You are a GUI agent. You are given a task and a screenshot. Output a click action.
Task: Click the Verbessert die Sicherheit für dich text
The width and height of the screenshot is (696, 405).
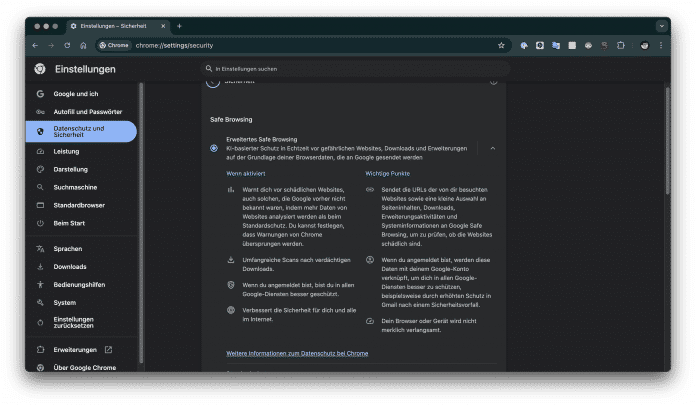[x=299, y=314]
